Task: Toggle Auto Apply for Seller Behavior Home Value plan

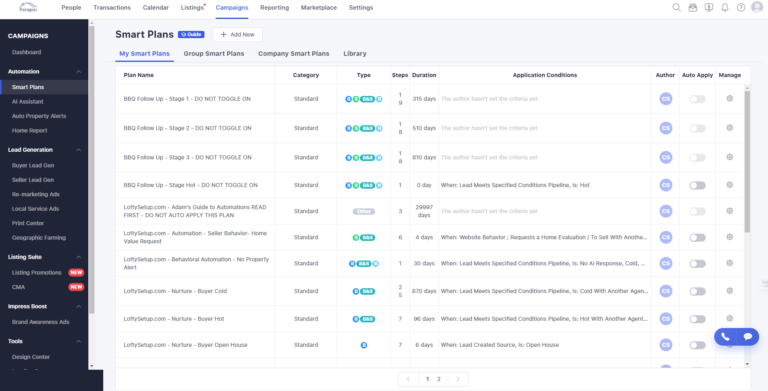Action: [697, 238]
